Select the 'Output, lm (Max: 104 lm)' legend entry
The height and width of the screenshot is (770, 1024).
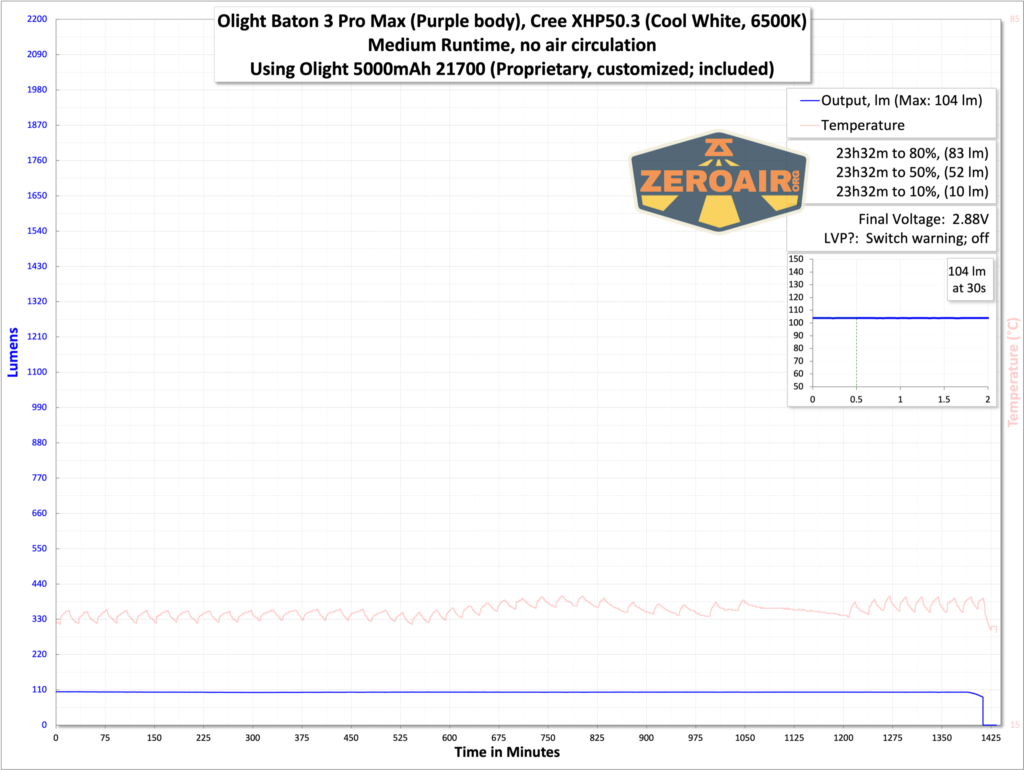pyautogui.click(x=892, y=101)
